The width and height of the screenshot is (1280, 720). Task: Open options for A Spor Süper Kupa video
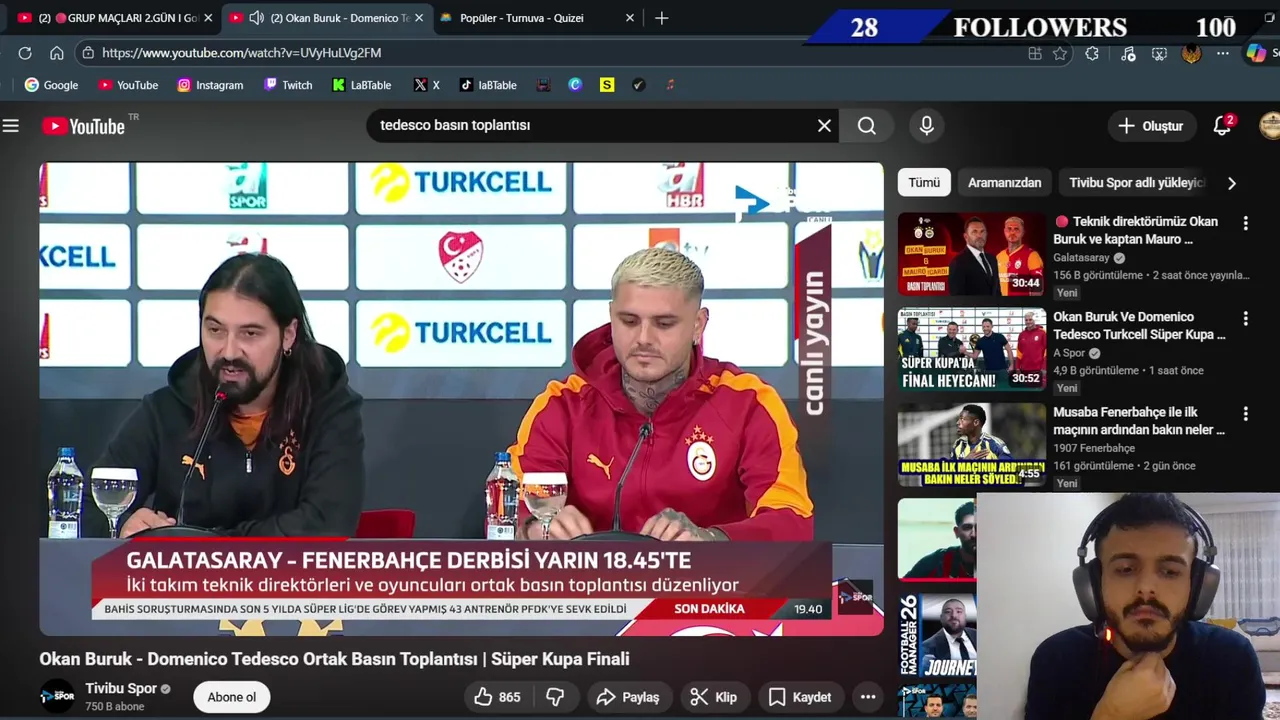coord(1246,319)
